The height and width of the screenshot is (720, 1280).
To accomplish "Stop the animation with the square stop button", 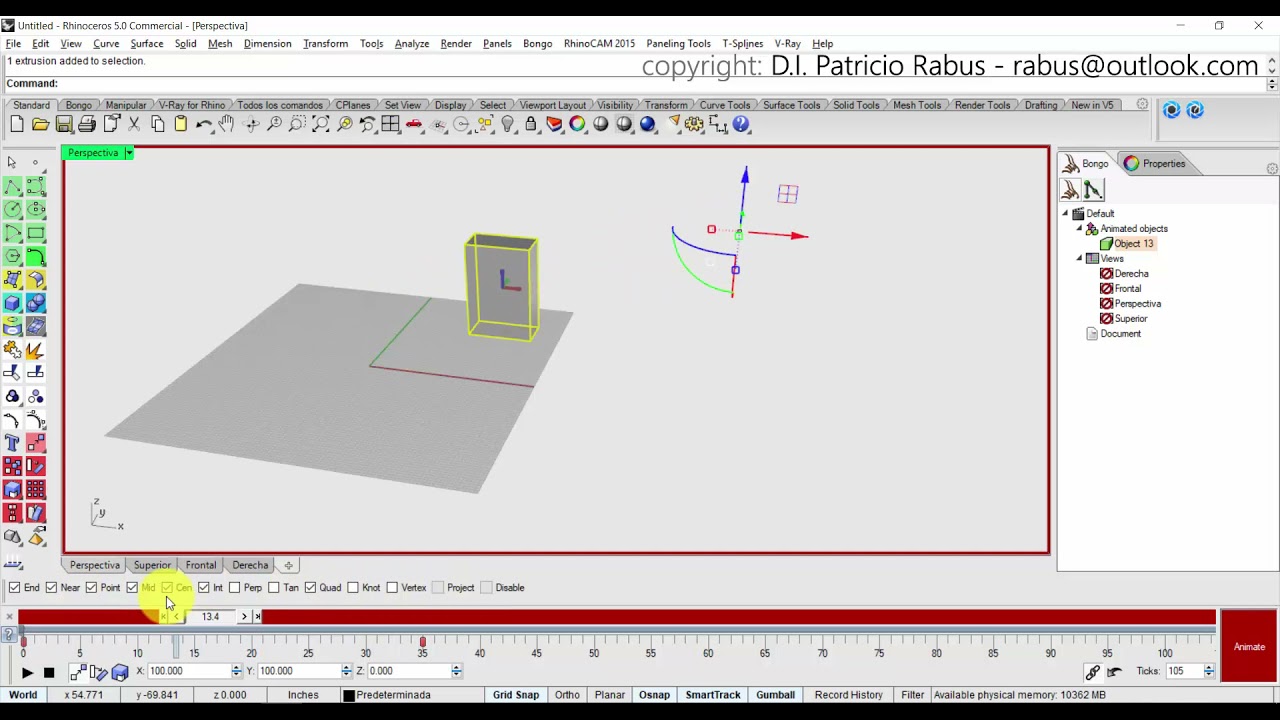I will [x=48, y=673].
